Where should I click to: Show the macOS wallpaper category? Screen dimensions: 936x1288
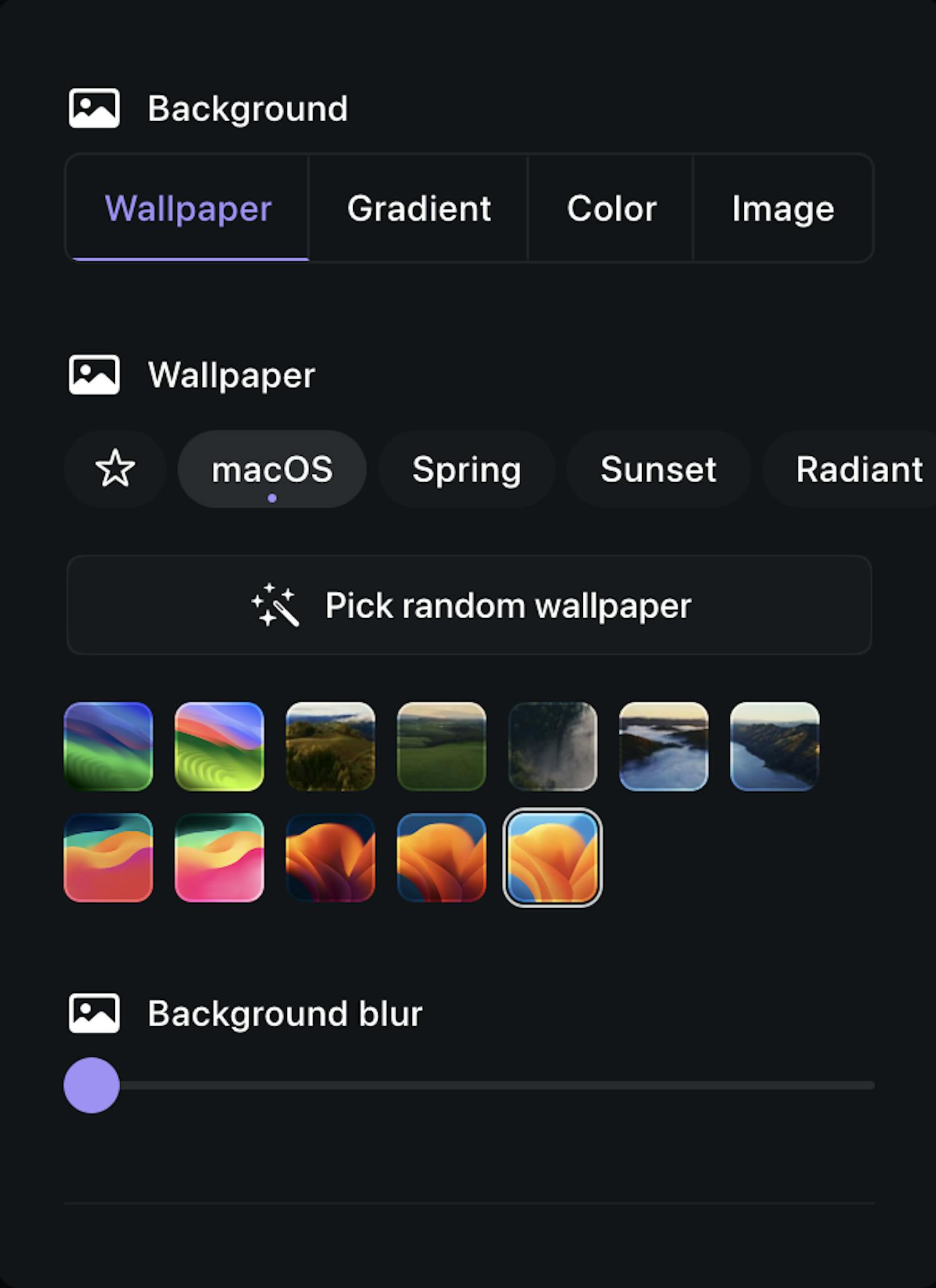click(x=272, y=469)
